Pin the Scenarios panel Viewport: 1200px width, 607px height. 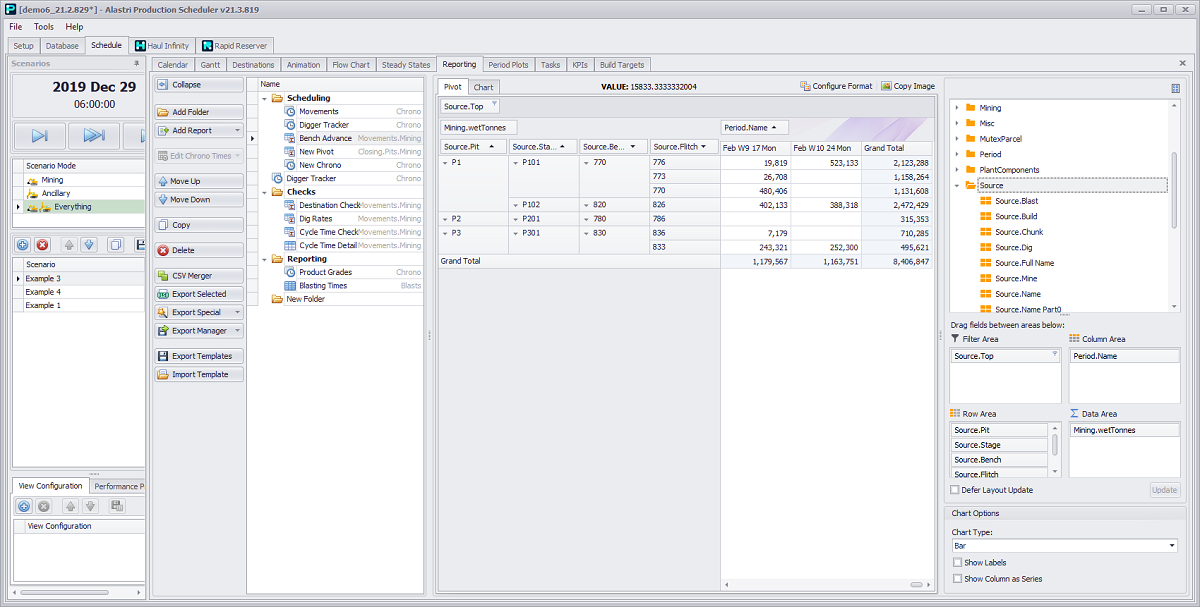pyautogui.click(x=137, y=63)
